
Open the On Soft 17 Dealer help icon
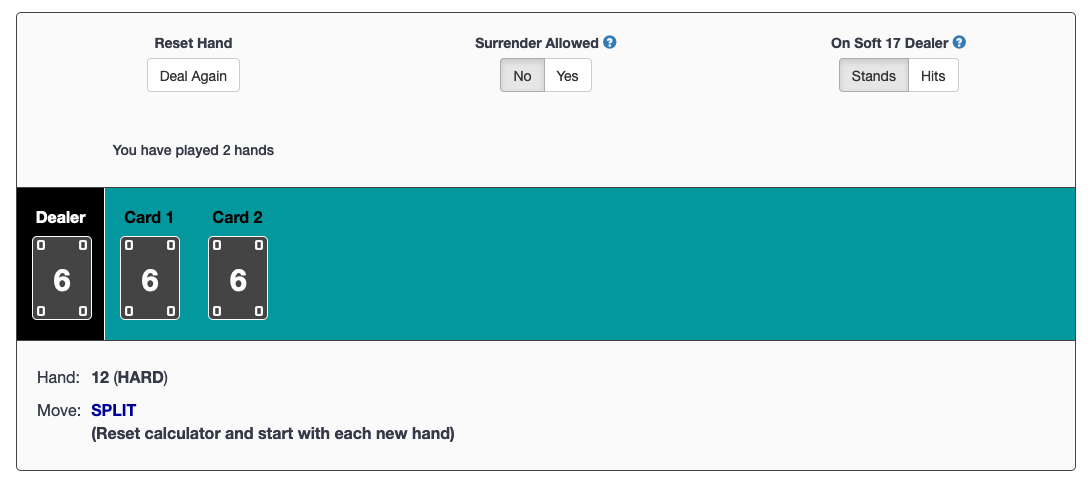point(960,43)
